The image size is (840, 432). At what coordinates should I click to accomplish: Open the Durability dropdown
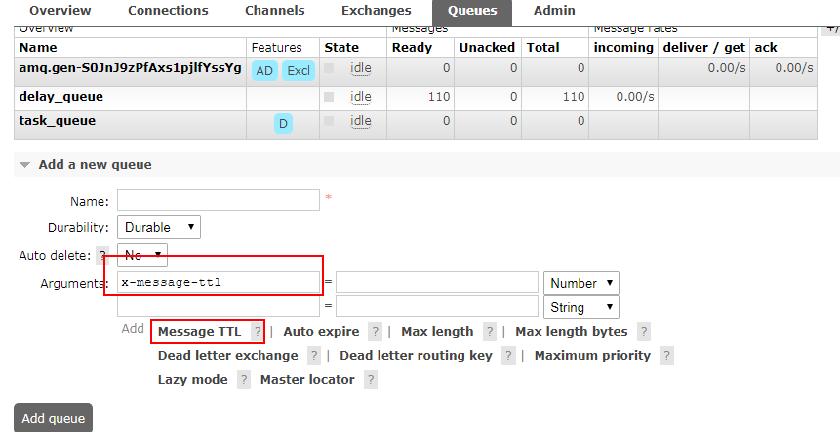[x=159, y=227]
